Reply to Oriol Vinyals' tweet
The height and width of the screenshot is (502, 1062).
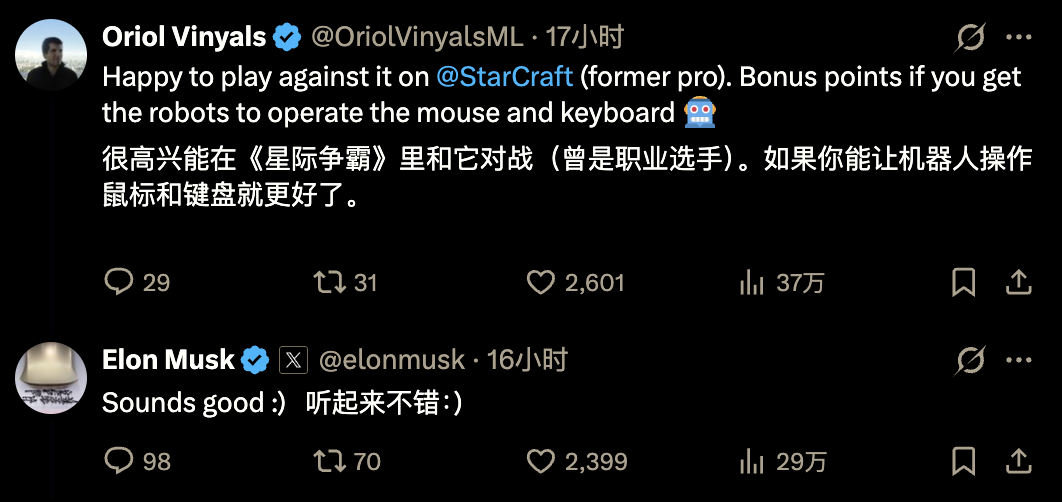pos(120,283)
